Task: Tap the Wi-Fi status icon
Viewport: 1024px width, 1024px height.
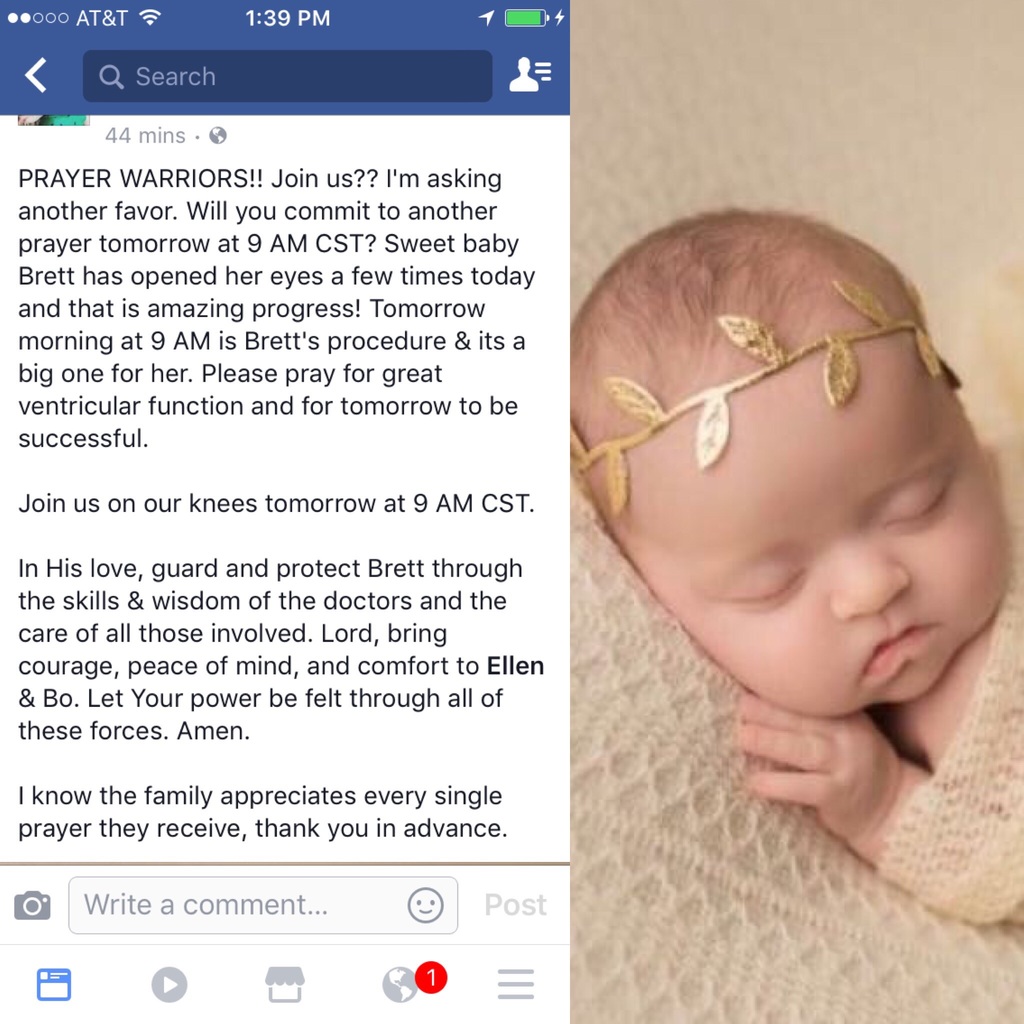Action: pos(150,17)
